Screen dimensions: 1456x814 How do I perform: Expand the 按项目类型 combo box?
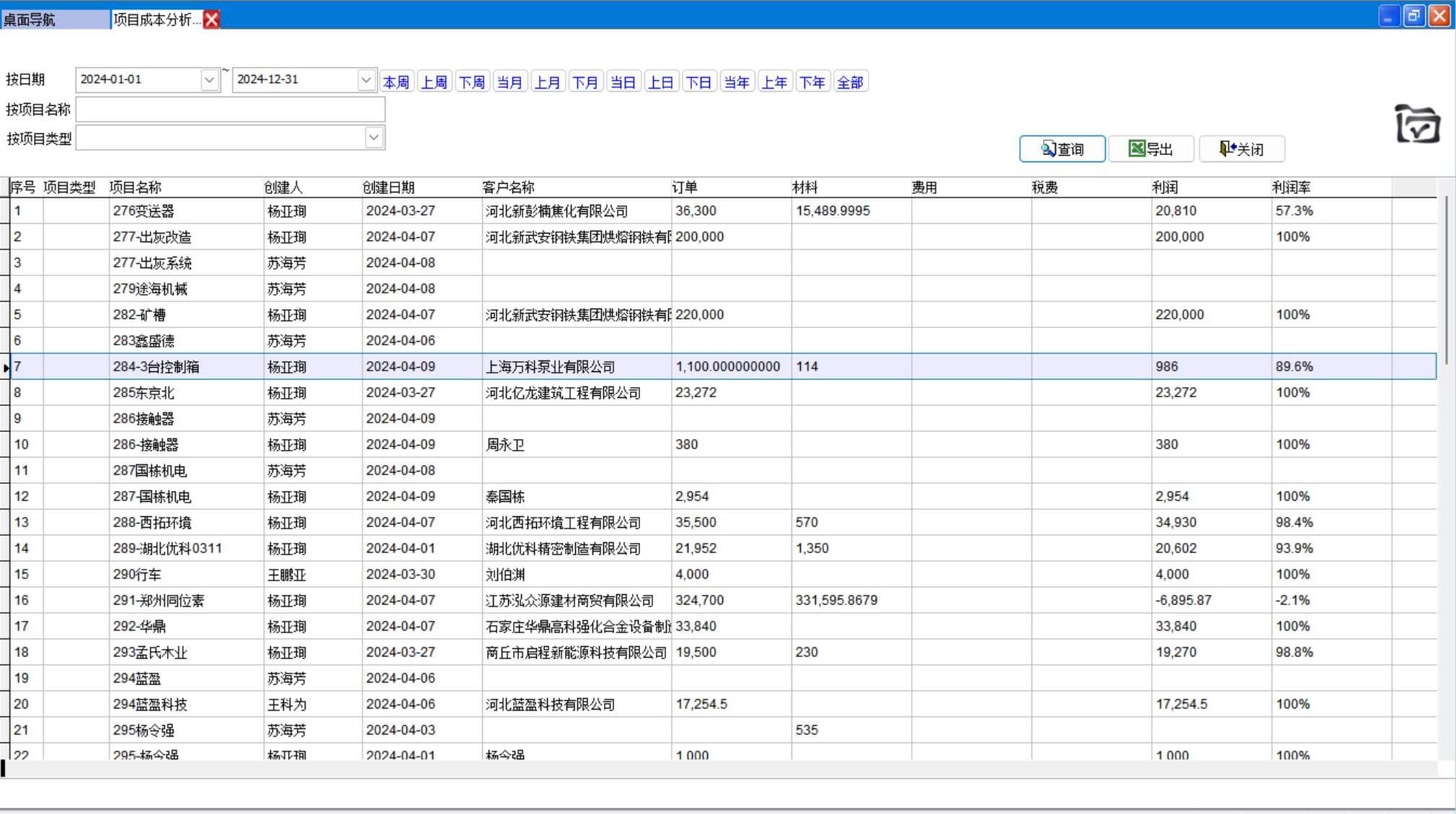pos(373,138)
